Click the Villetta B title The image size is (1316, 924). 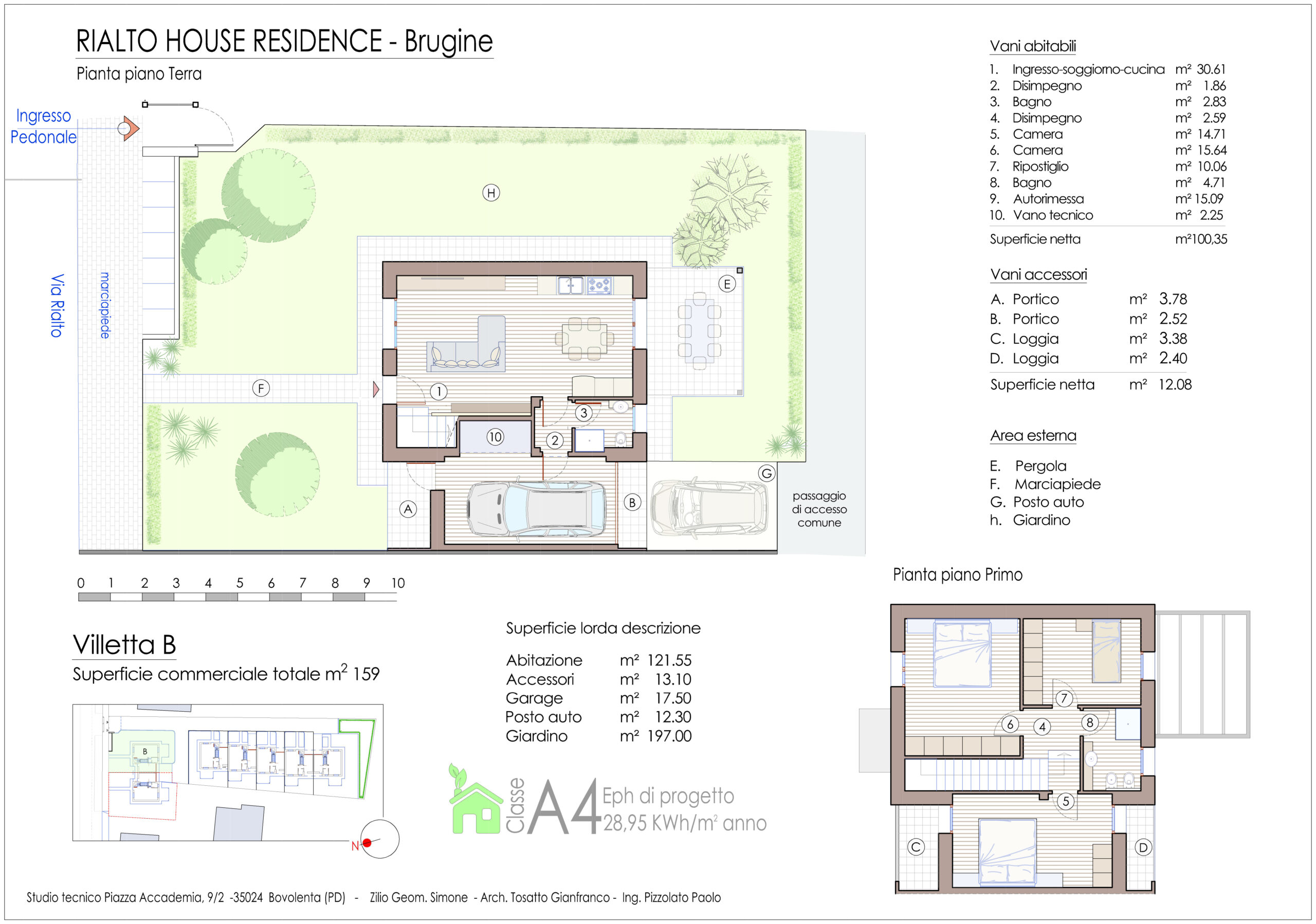click(x=124, y=644)
